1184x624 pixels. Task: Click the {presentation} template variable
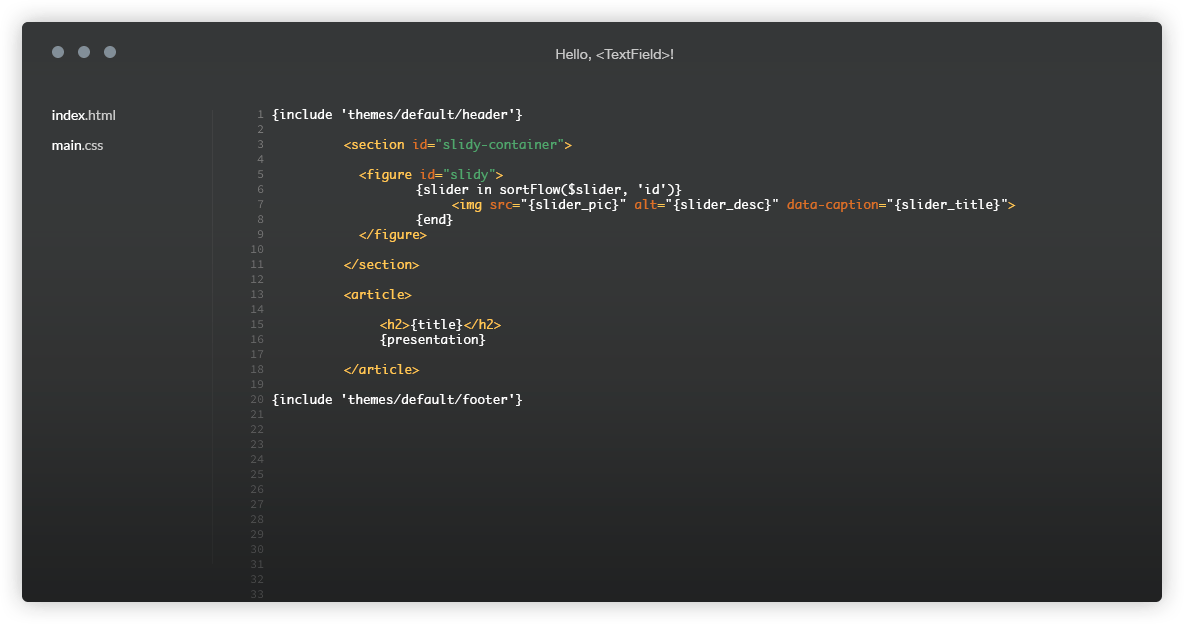coord(432,340)
